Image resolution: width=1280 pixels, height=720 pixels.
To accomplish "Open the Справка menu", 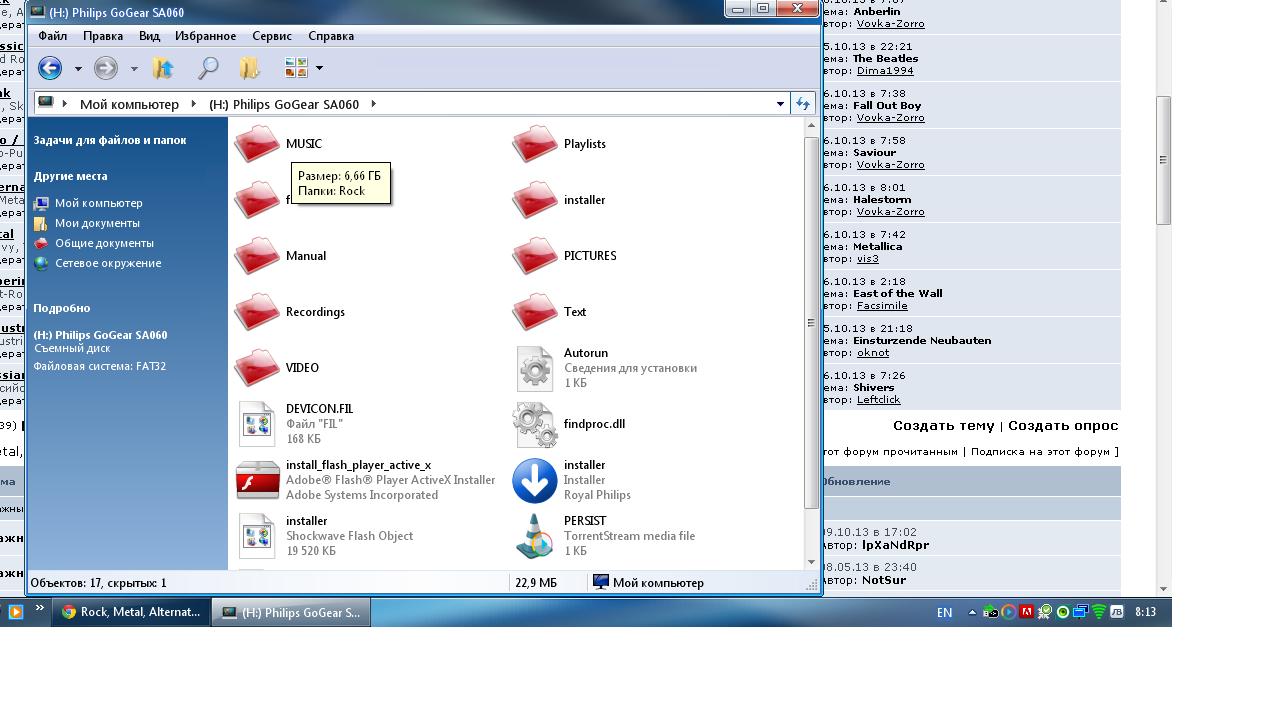I will pos(331,36).
